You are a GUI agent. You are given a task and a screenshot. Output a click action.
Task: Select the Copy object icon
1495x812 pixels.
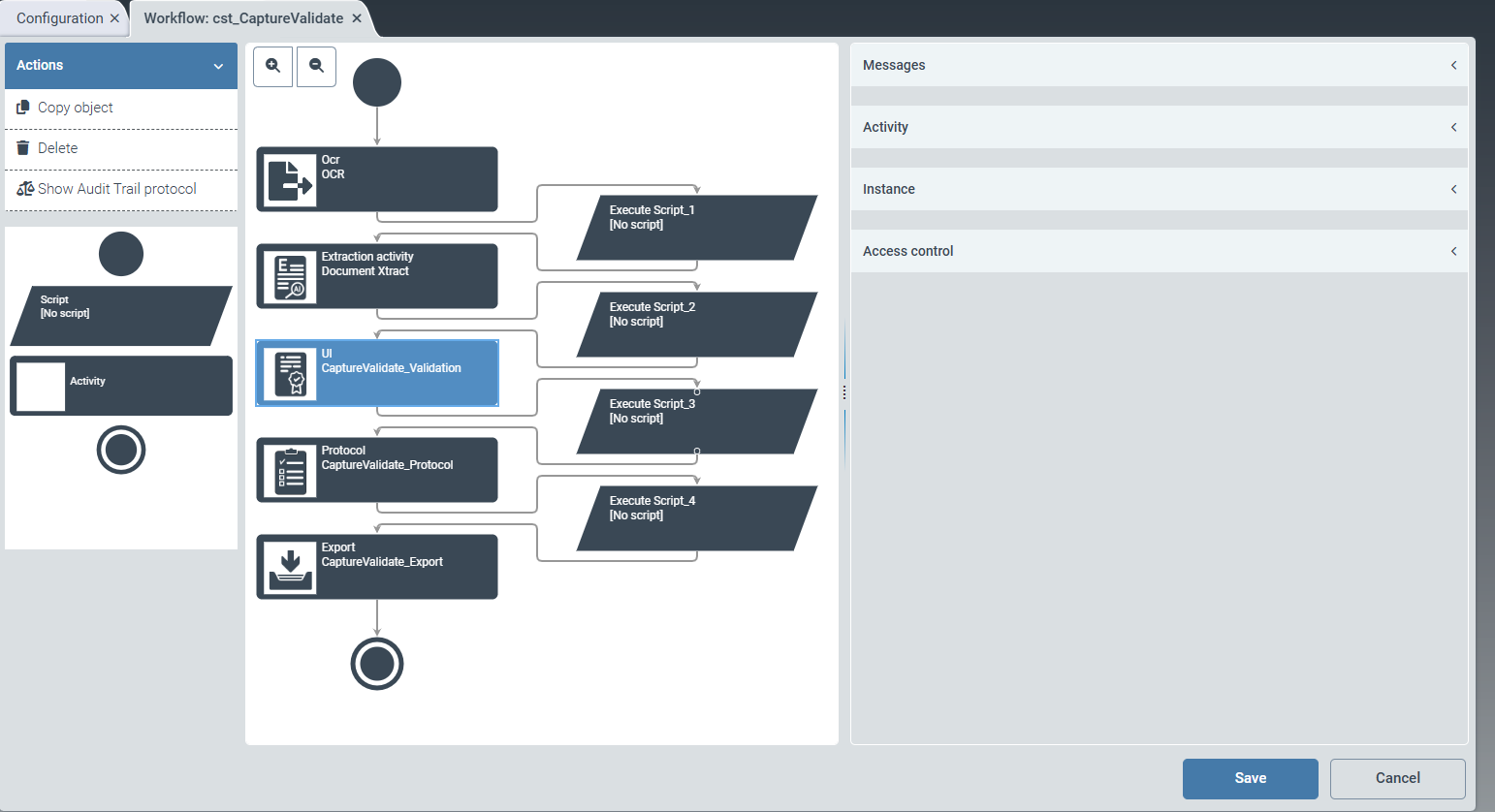22,107
